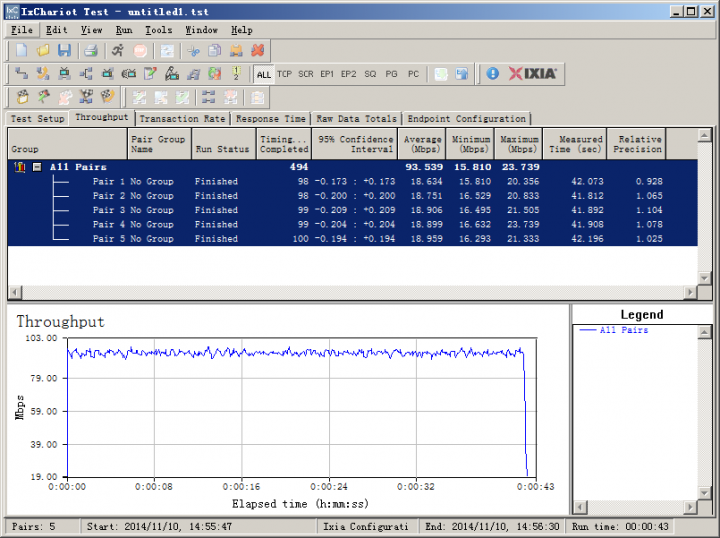This screenshot has height=538, width=720.
Task: Click the 1 over 2 renumber icon
Action: tap(236, 73)
